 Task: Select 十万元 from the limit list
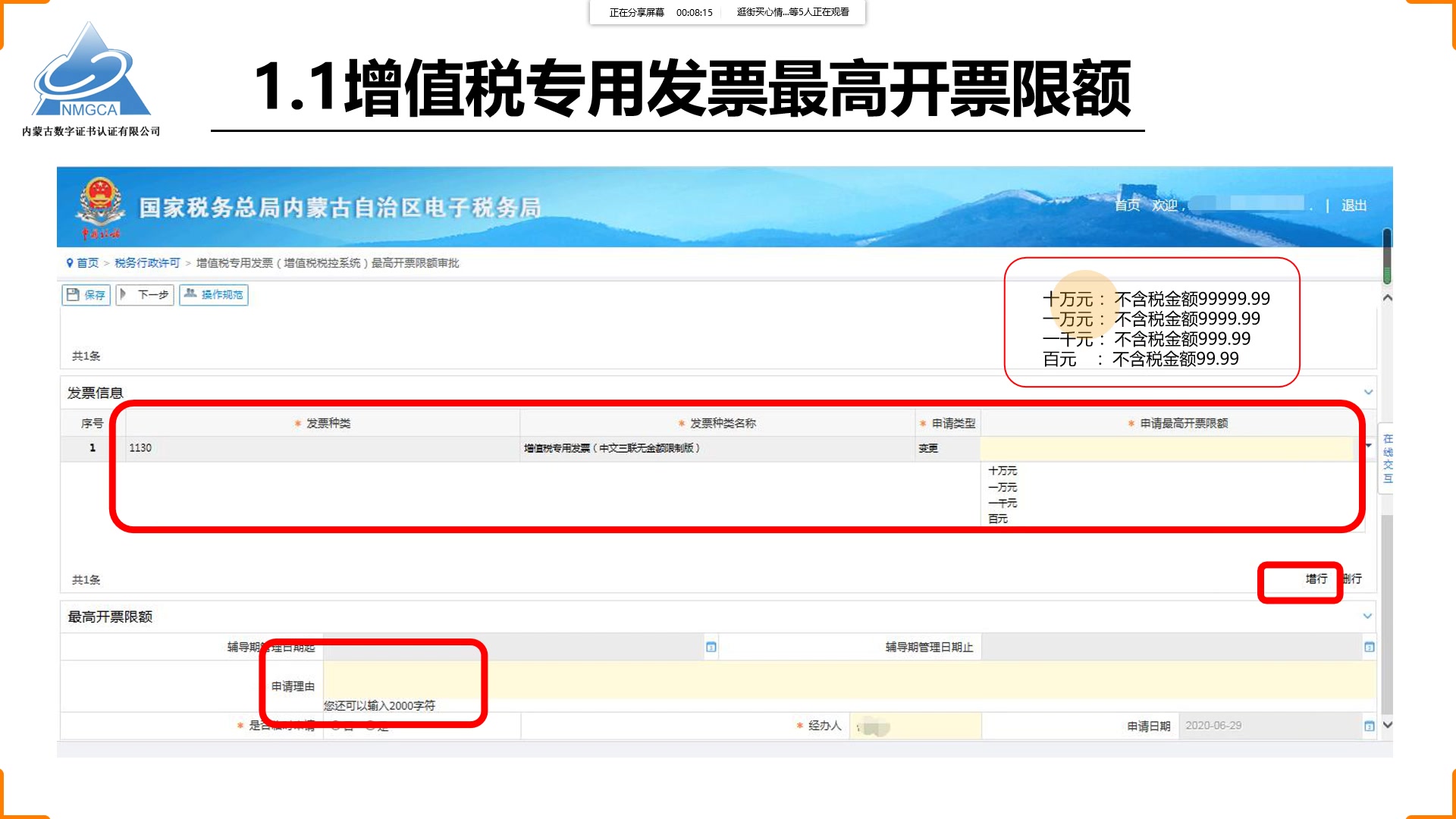coord(1003,471)
